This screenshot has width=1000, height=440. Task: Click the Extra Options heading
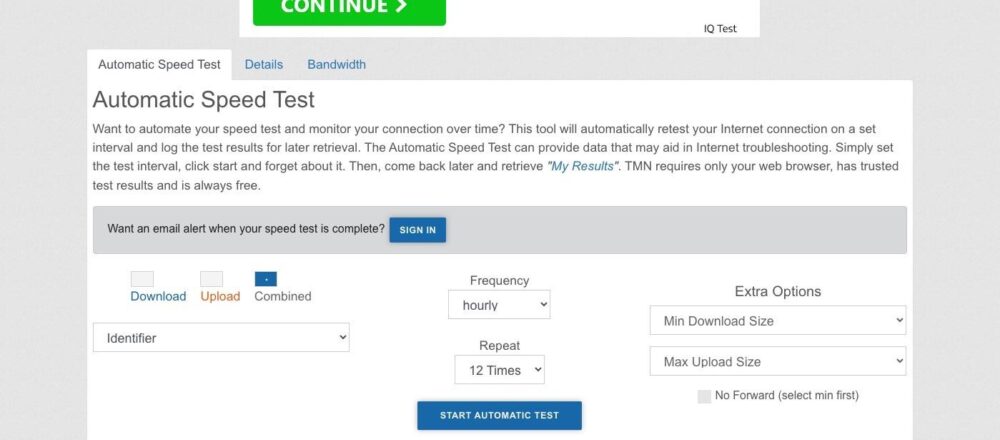(x=777, y=292)
